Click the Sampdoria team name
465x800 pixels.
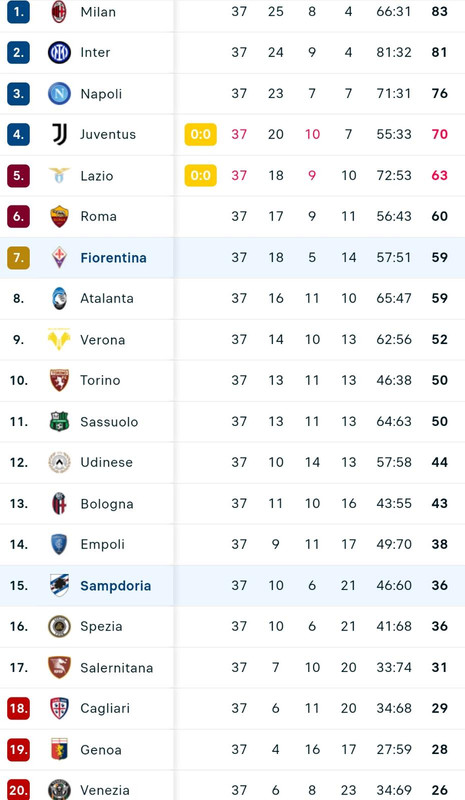pos(115,586)
